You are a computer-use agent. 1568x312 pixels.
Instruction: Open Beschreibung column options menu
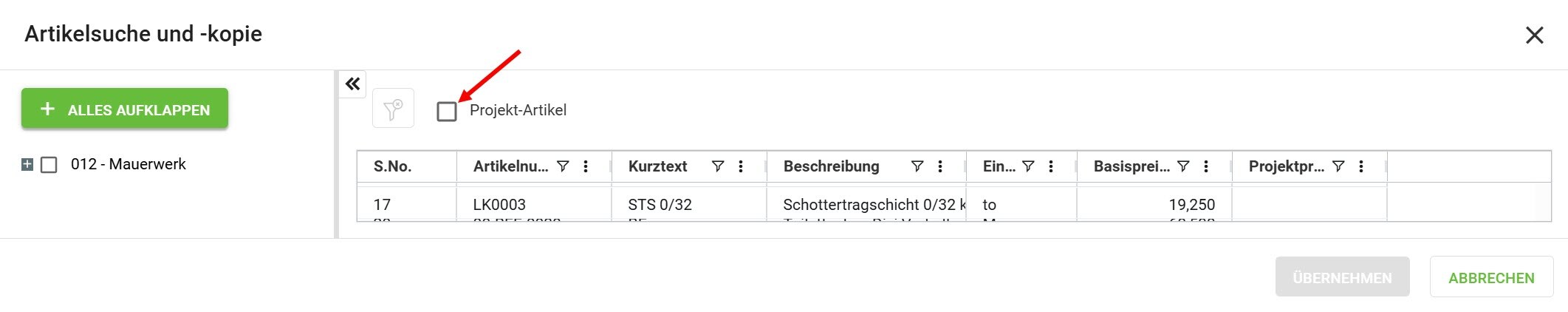(940, 166)
